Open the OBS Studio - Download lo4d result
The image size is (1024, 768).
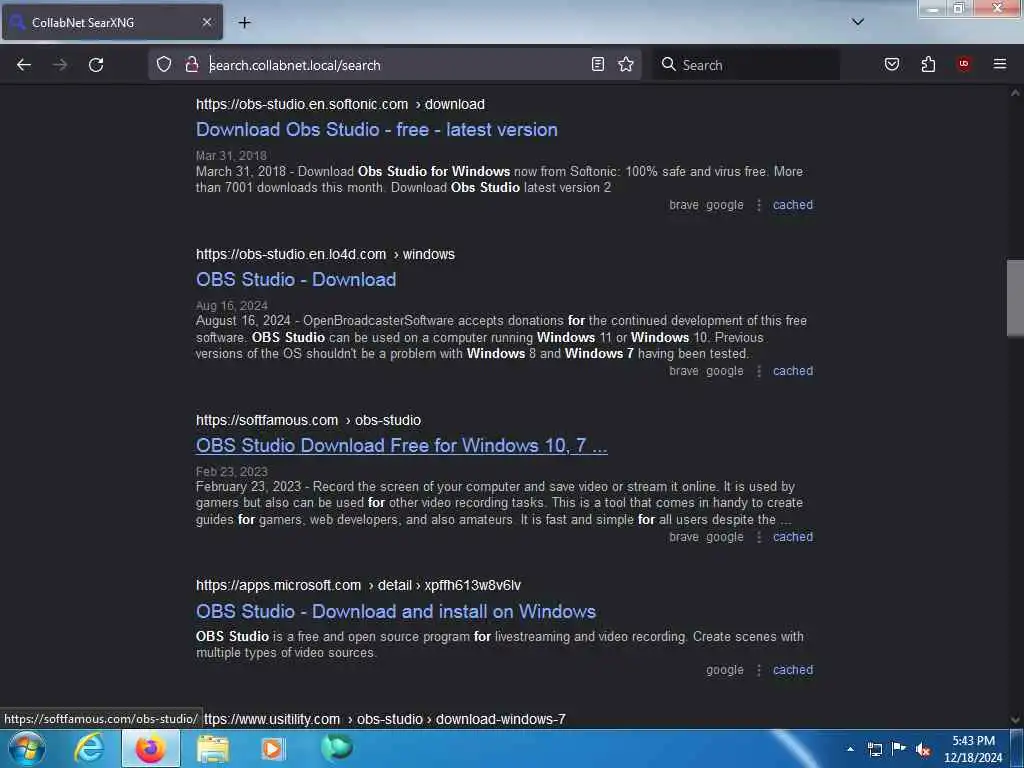click(296, 280)
